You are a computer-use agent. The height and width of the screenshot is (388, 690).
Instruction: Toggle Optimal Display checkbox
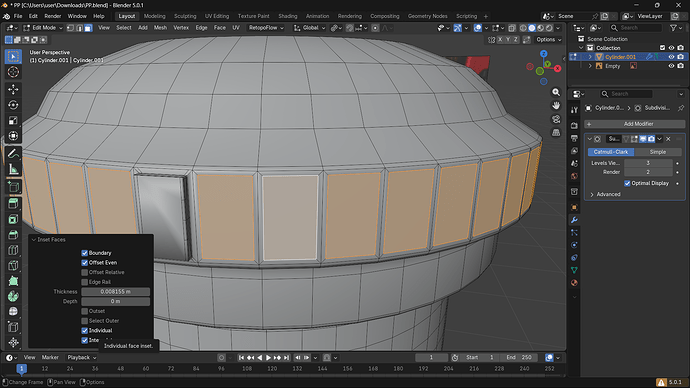click(627, 183)
